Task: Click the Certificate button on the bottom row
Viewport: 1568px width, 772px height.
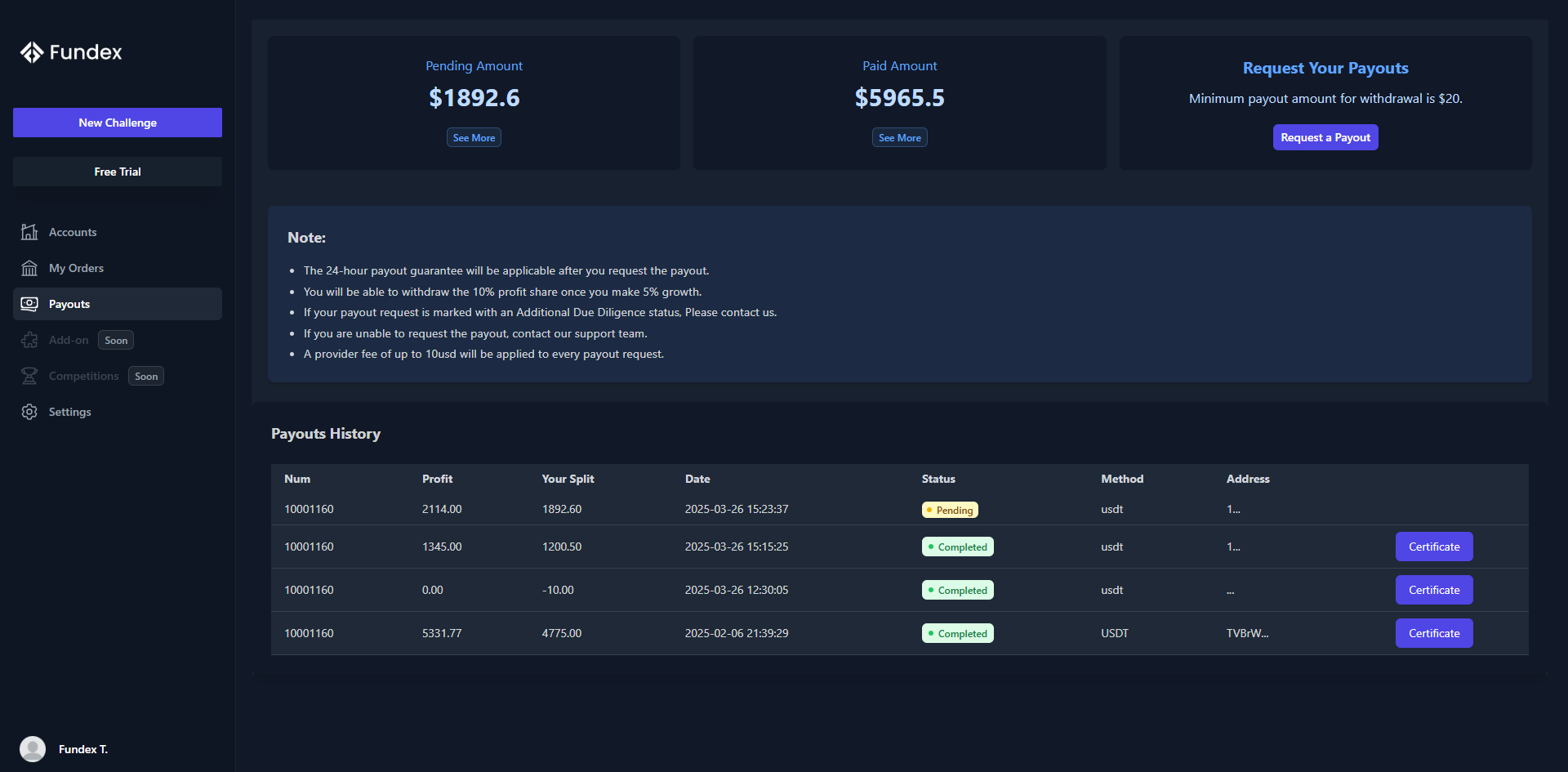Action: (1433, 632)
